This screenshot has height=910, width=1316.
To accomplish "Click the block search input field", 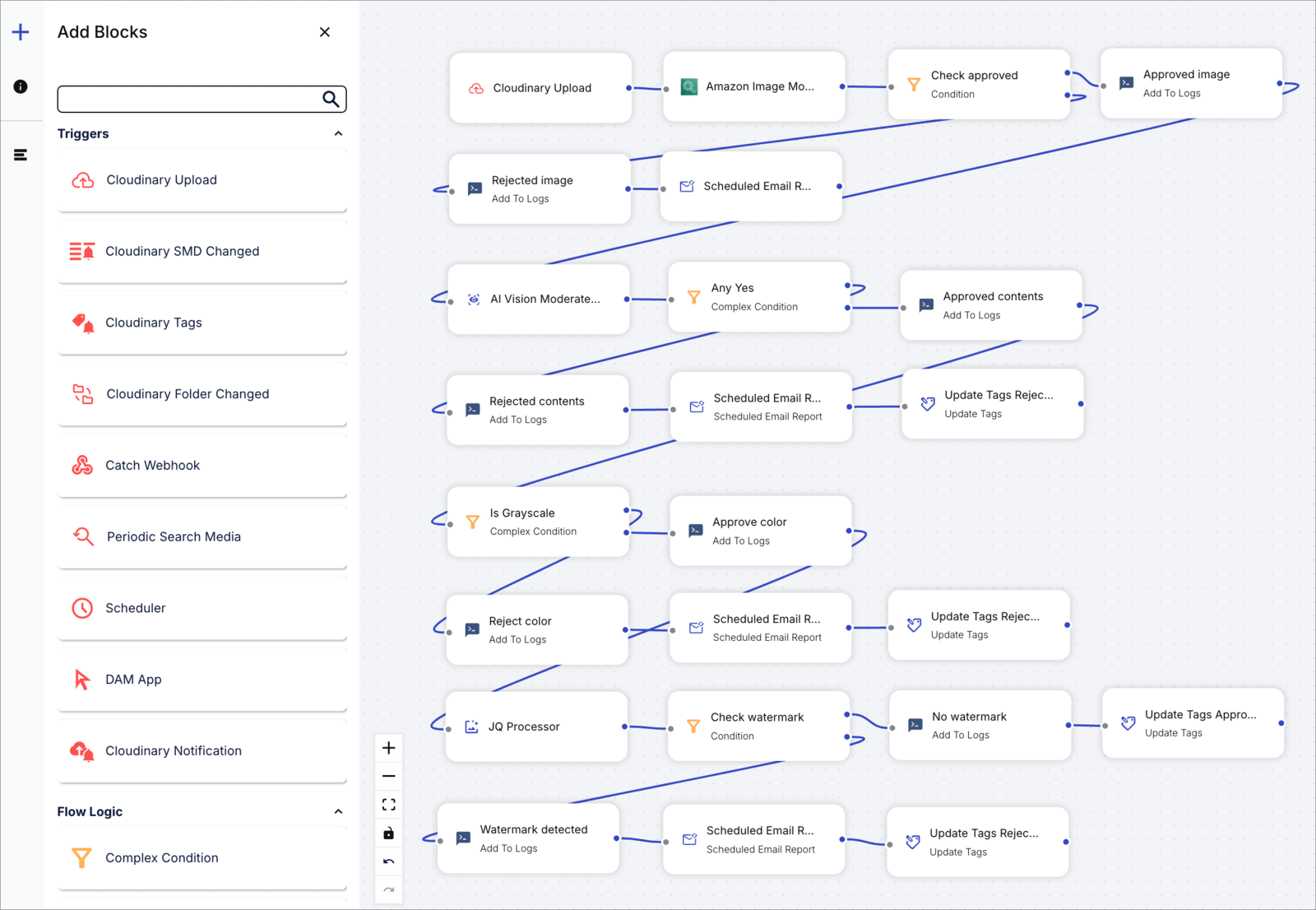I will (x=202, y=99).
